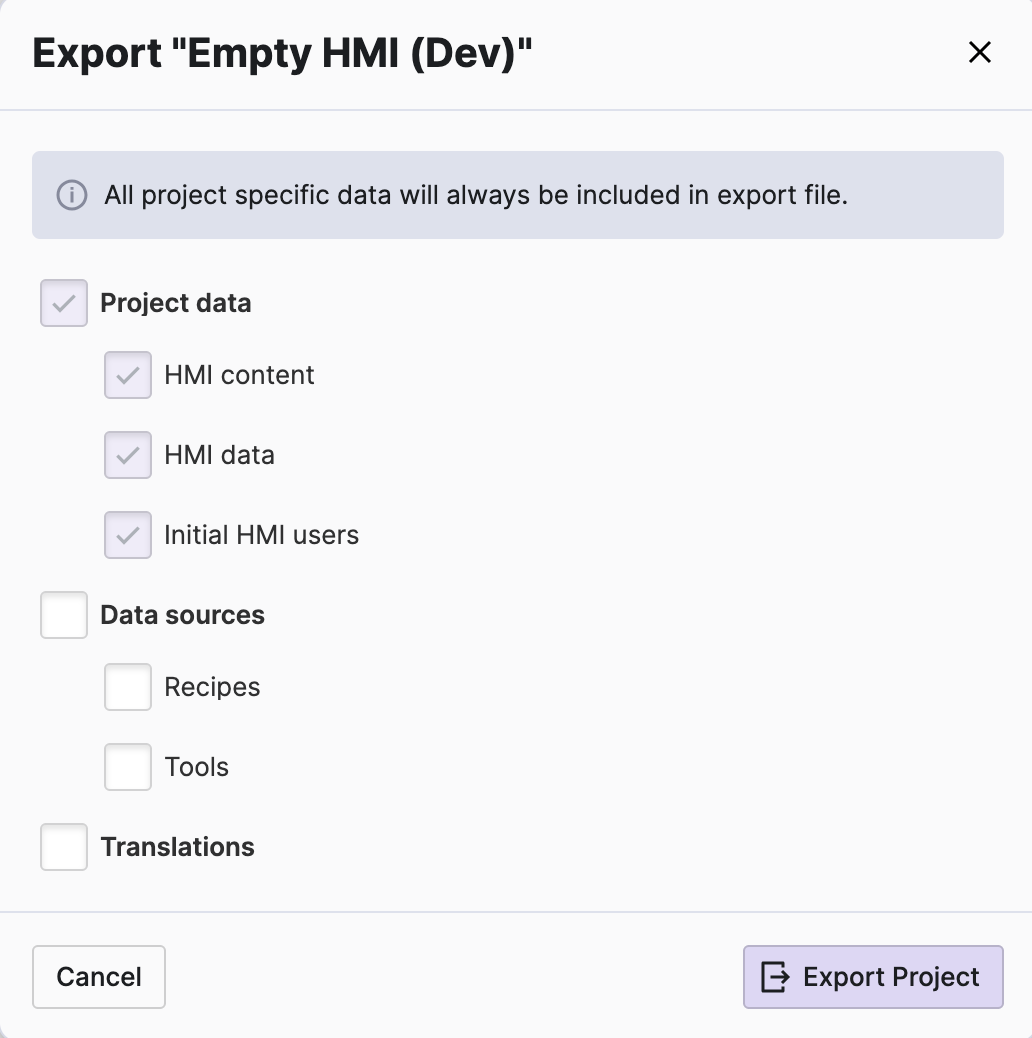Enable the Data sources checkbox

(x=64, y=615)
